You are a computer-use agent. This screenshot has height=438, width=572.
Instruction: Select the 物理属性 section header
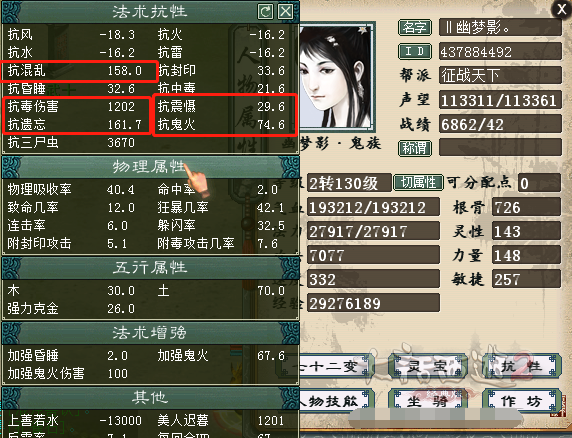tap(150, 167)
